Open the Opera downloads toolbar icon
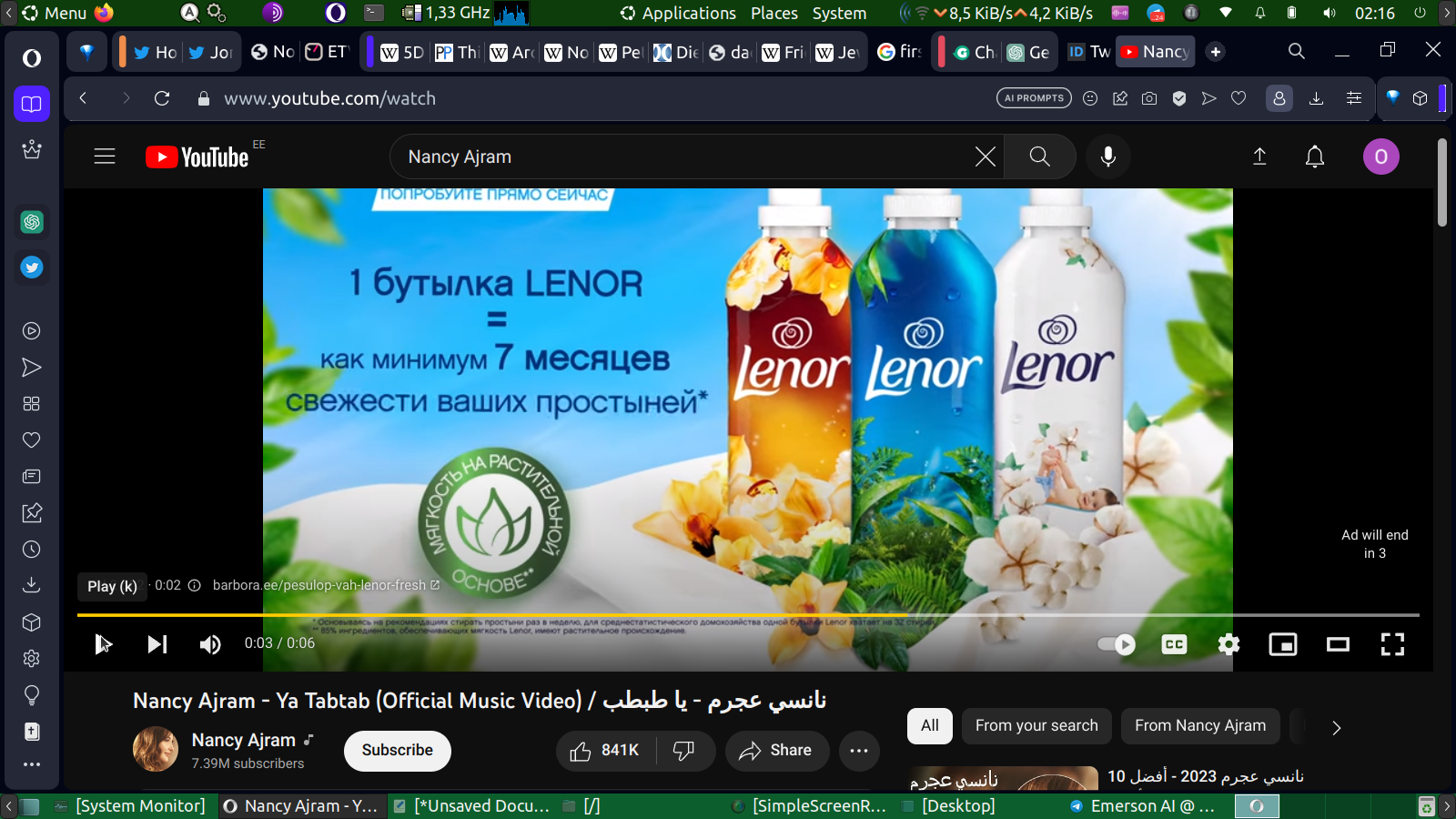The image size is (1456, 819). (x=1316, y=98)
